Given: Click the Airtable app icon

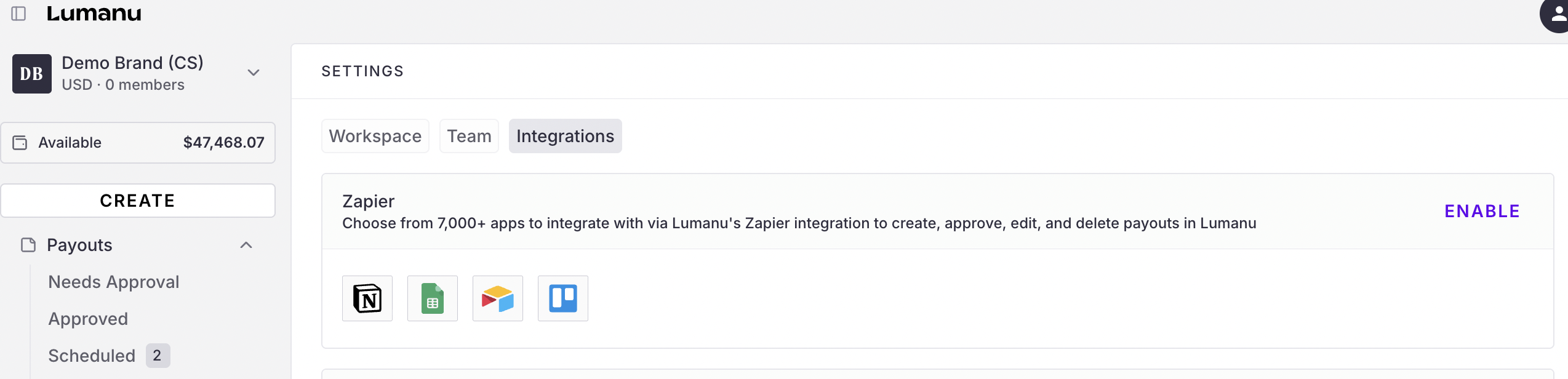Looking at the screenshot, I should coord(498,298).
